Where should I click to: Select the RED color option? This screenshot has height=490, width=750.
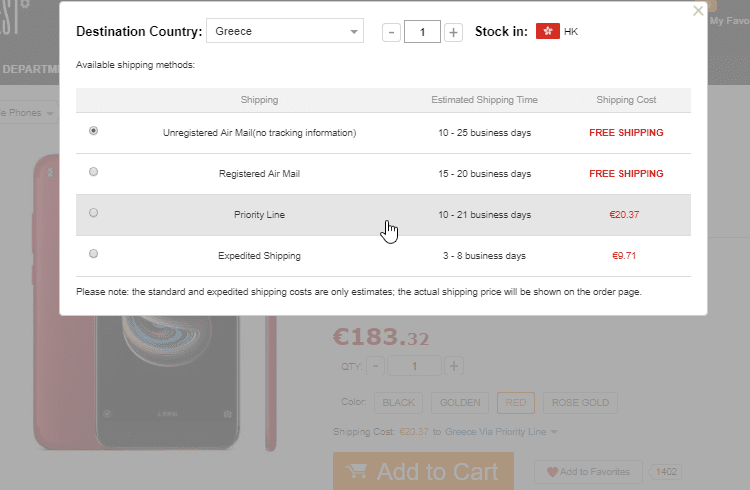[516, 403]
